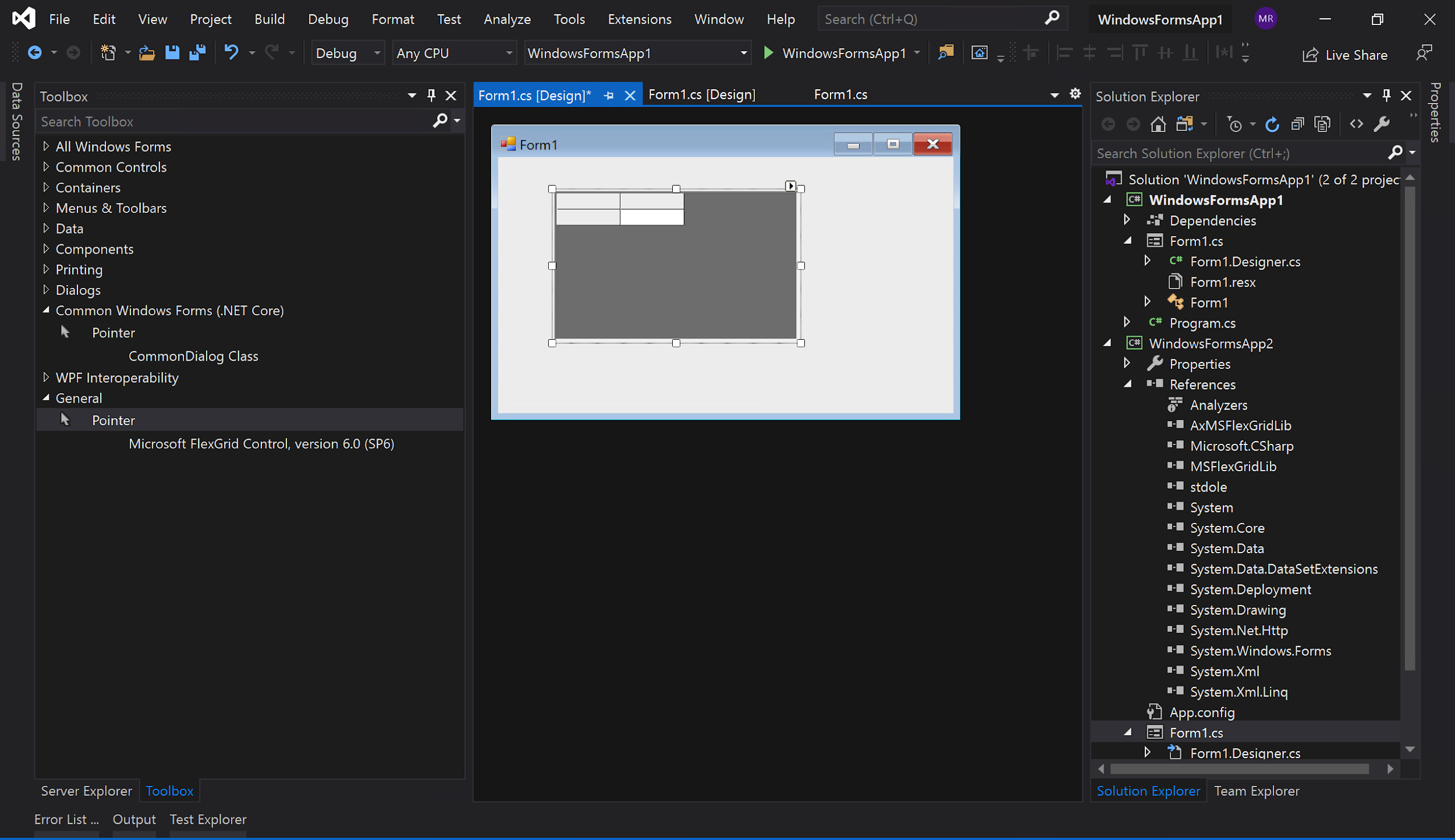The width and height of the screenshot is (1455, 840).
Task: Switch to Team Explorer tab
Action: coord(1257,791)
